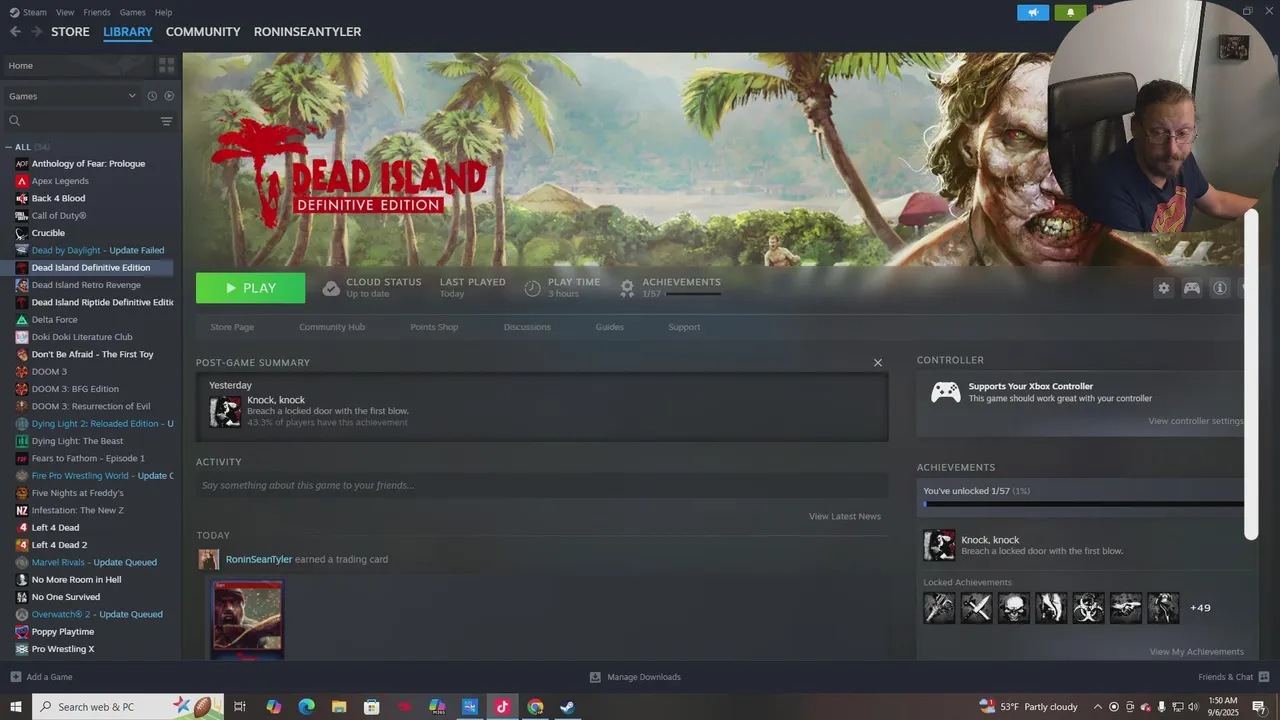Open the Support link
Viewport: 1280px width, 720px height.
[x=684, y=327]
